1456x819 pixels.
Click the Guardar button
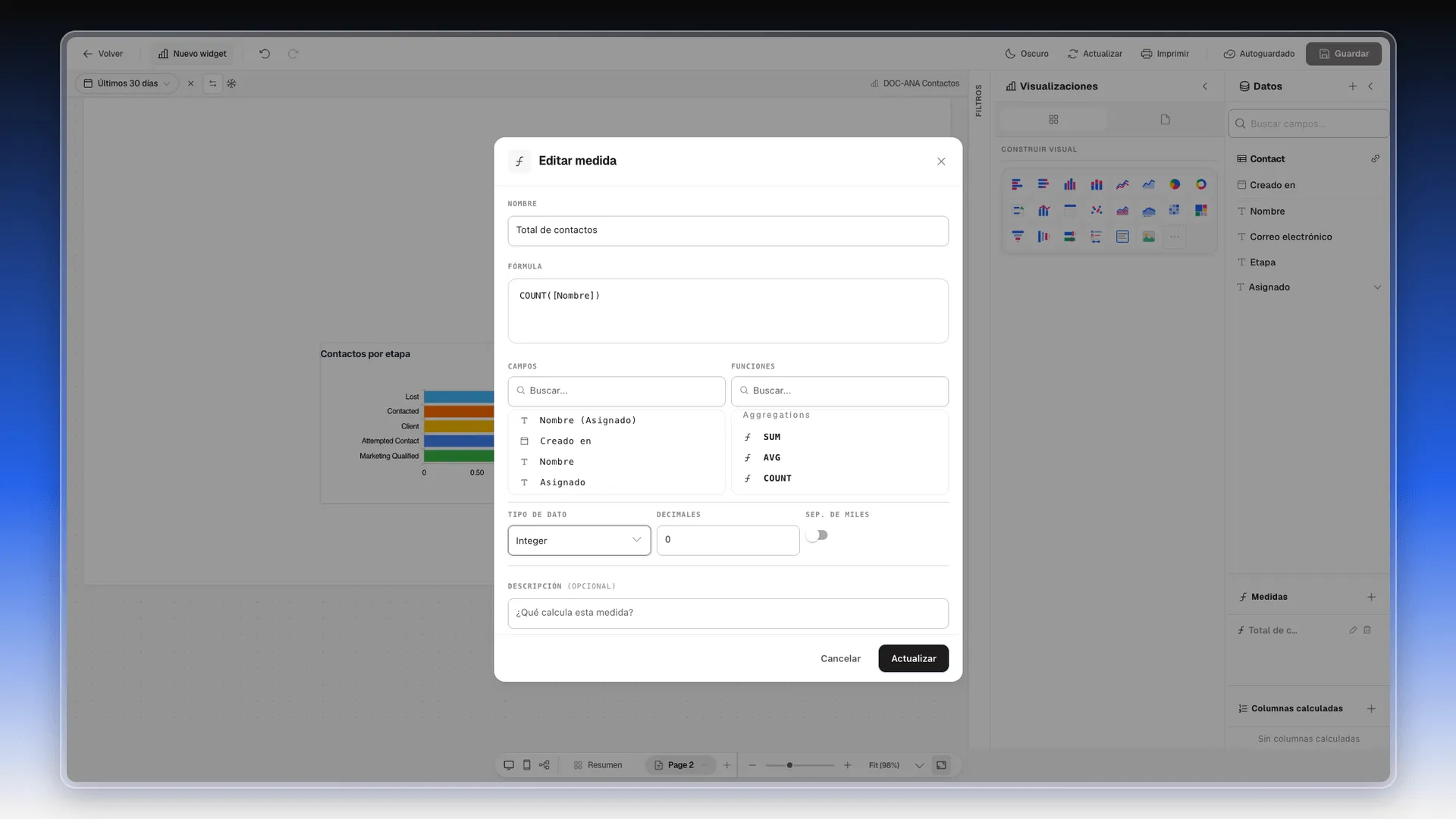pos(1343,54)
